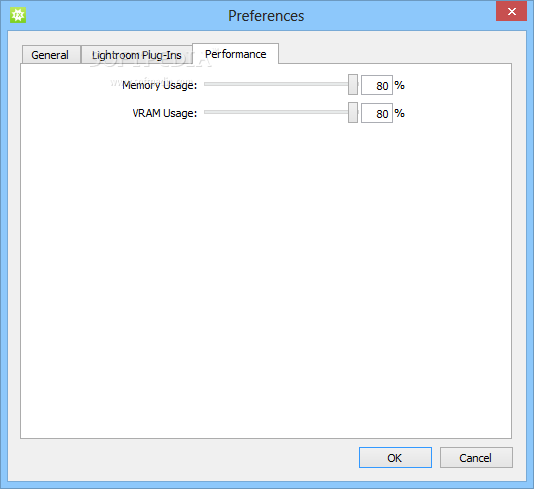Click the VRAM Usage percentage field
The height and width of the screenshot is (489, 534).
click(x=377, y=113)
